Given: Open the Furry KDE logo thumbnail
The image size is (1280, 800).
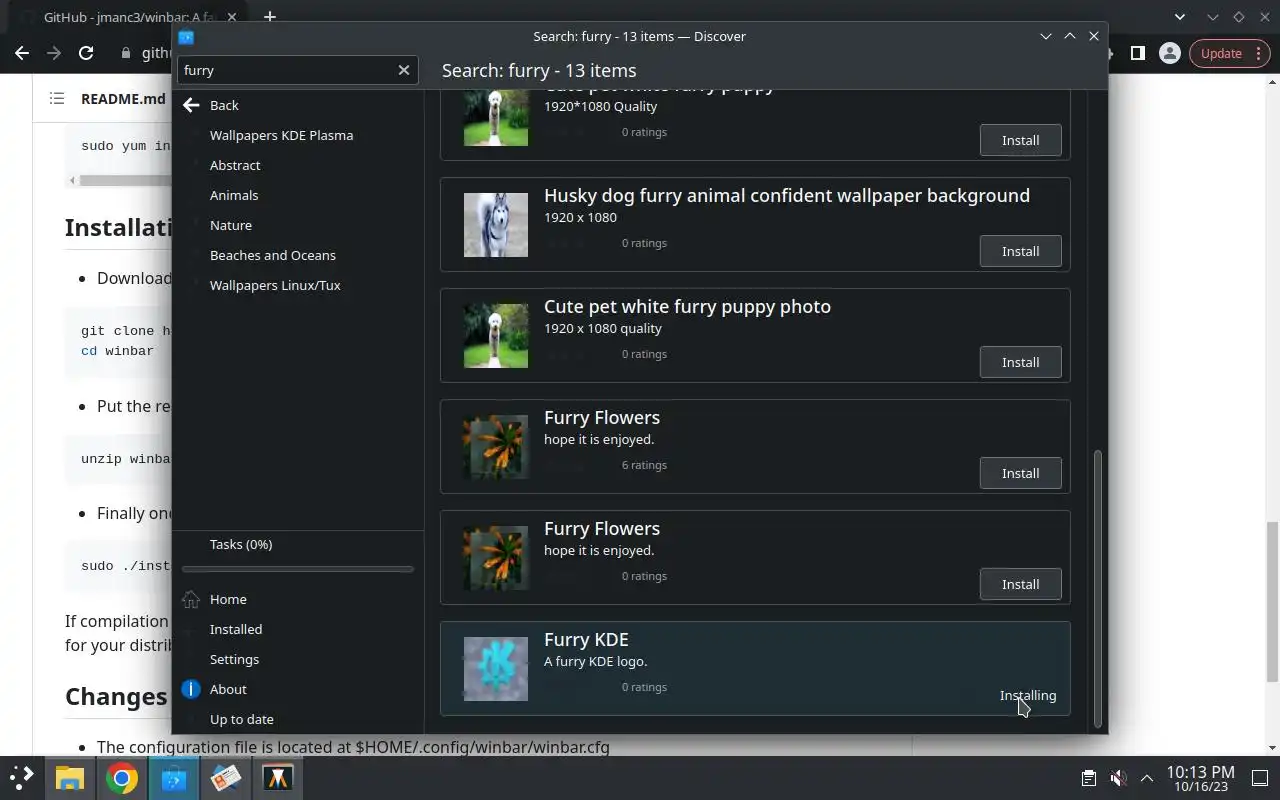Looking at the screenshot, I should (496, 669).
